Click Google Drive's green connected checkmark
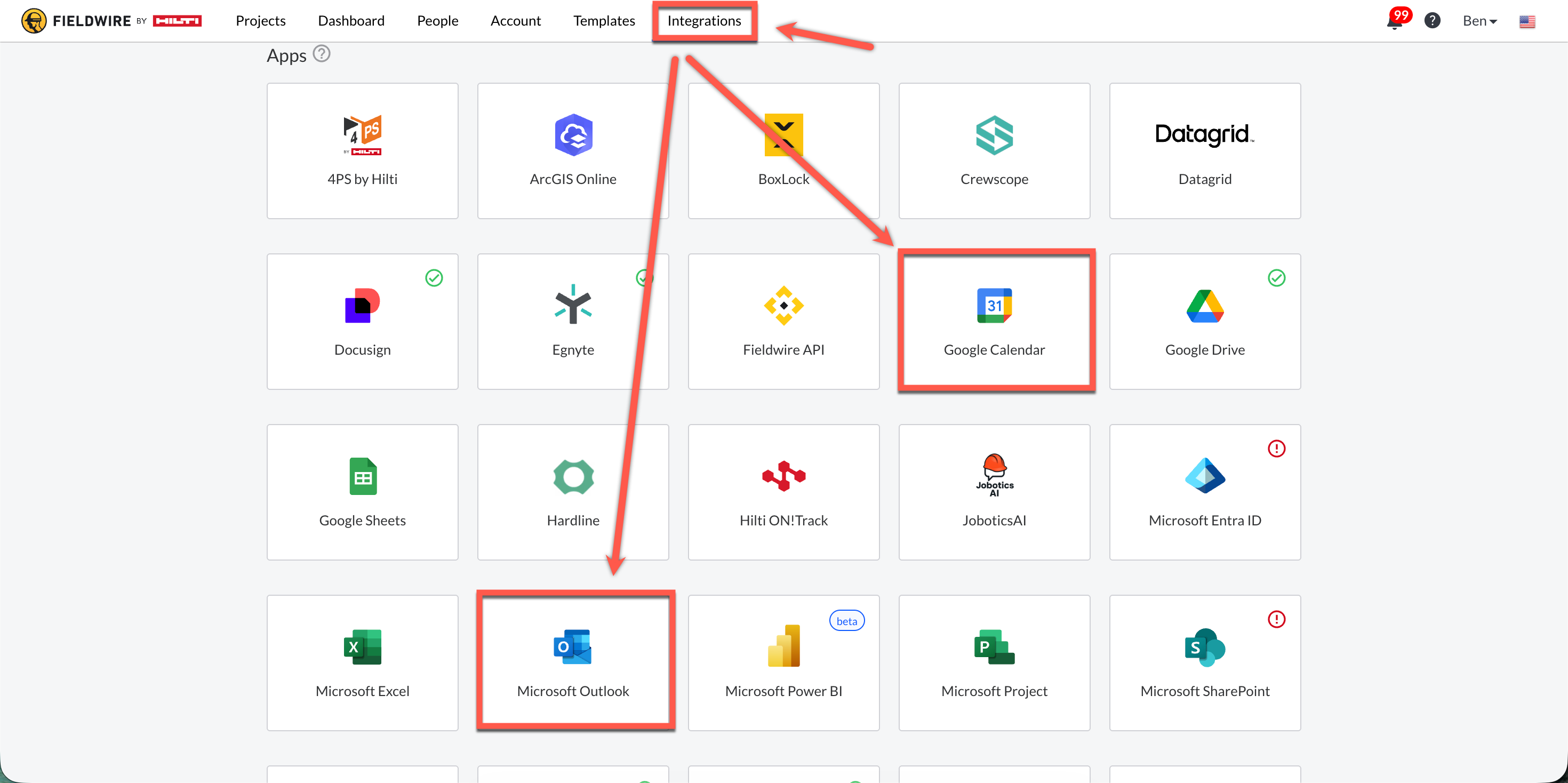 (x=1276, y=278)
